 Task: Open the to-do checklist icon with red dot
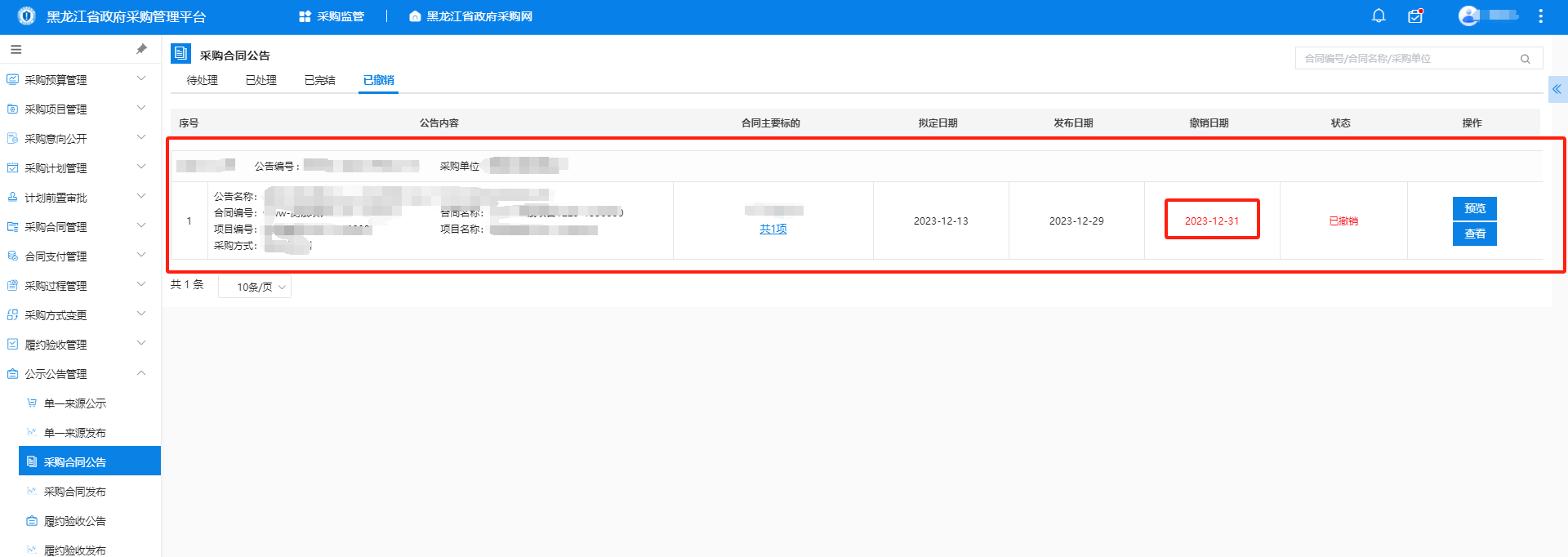pyautogui.click(x=1416, y=16)
